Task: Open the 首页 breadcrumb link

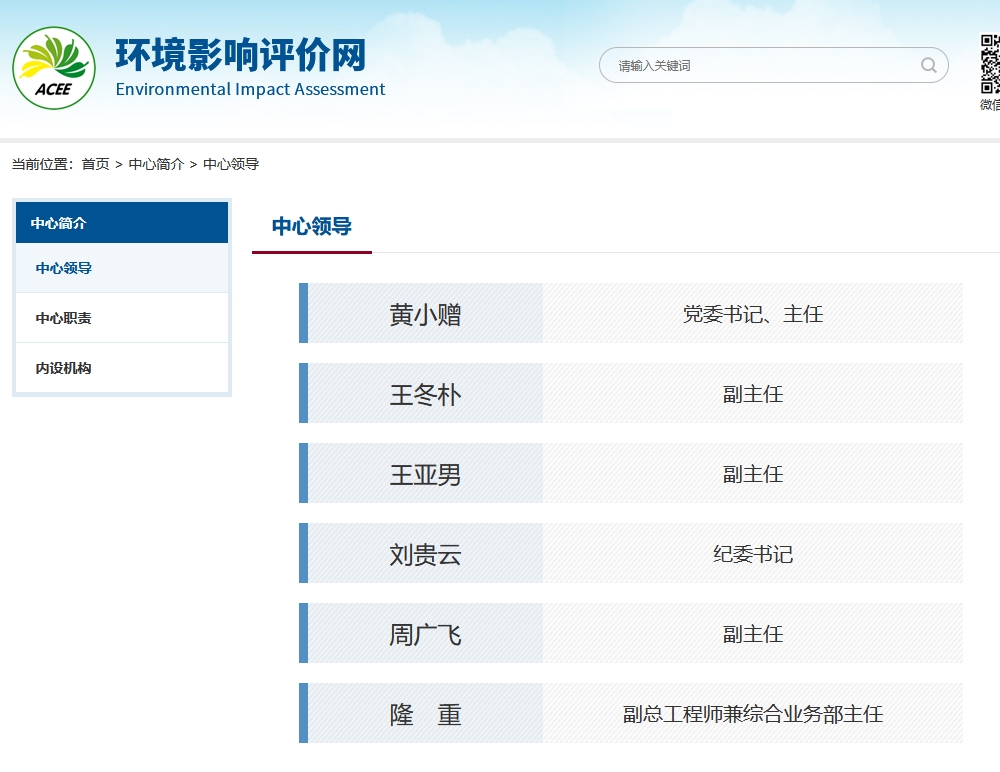Action: click(96, 165)
